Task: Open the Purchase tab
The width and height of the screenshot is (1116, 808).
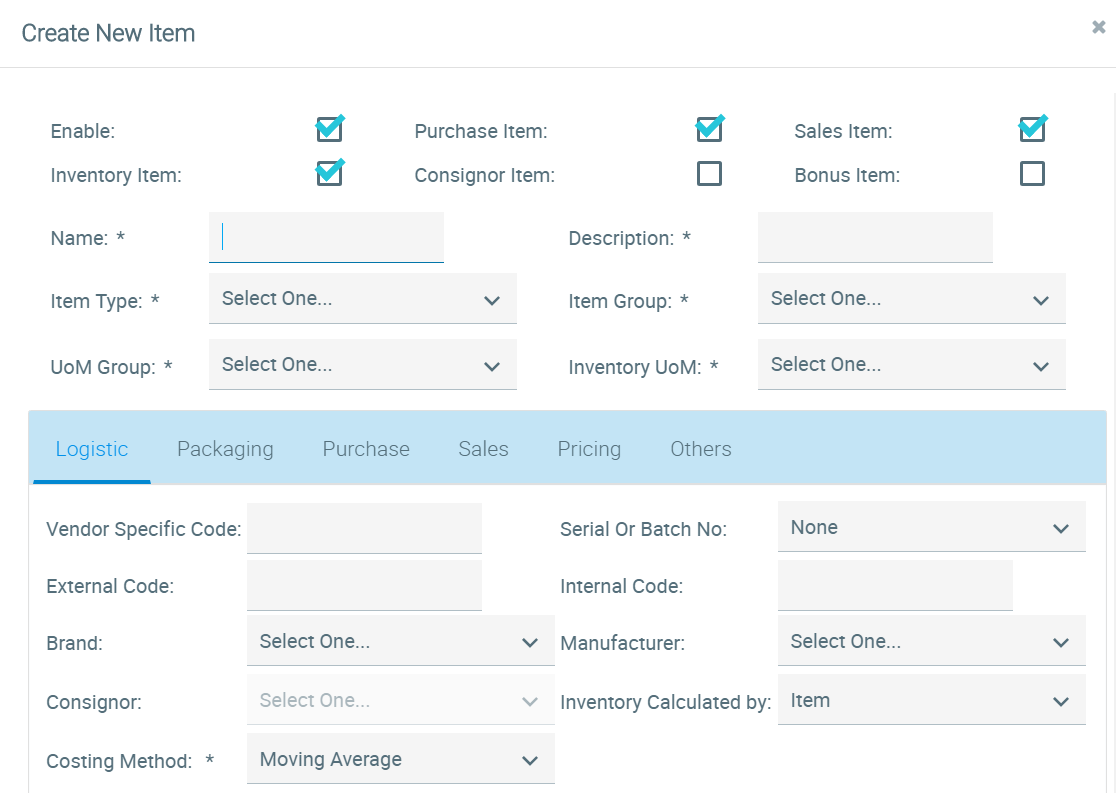Action: point(366,449)
